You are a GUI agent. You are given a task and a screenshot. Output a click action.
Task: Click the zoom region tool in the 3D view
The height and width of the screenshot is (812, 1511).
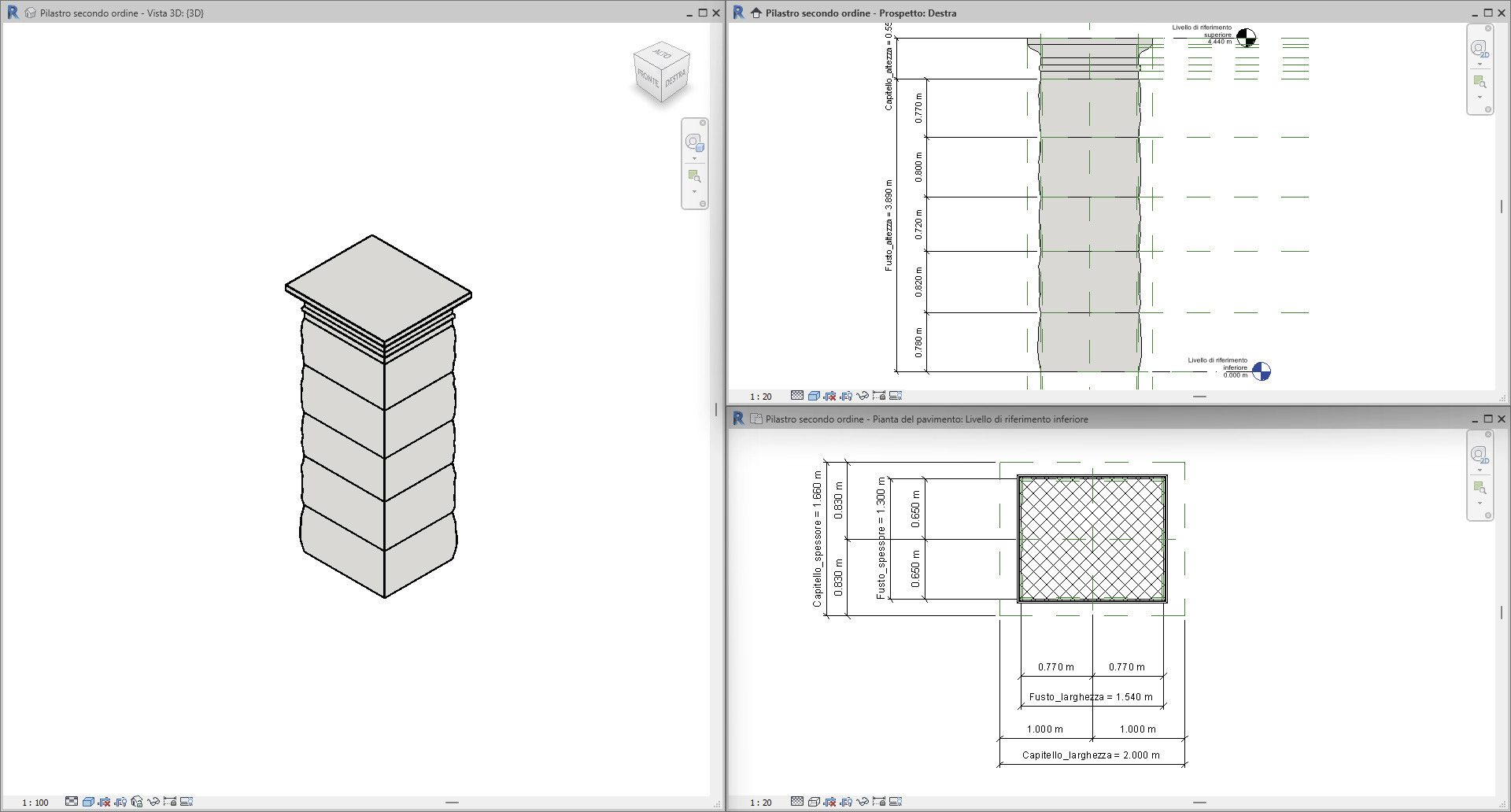693,176
